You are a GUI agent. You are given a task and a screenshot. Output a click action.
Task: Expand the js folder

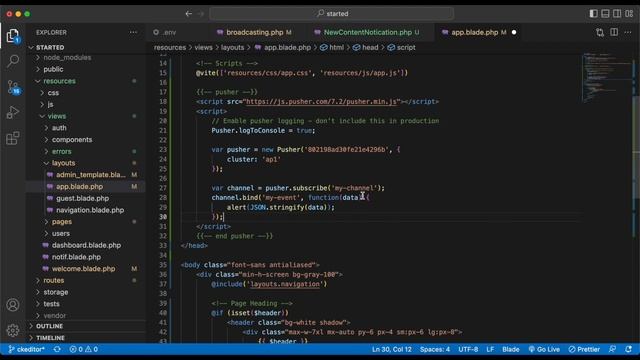point(86,104)
